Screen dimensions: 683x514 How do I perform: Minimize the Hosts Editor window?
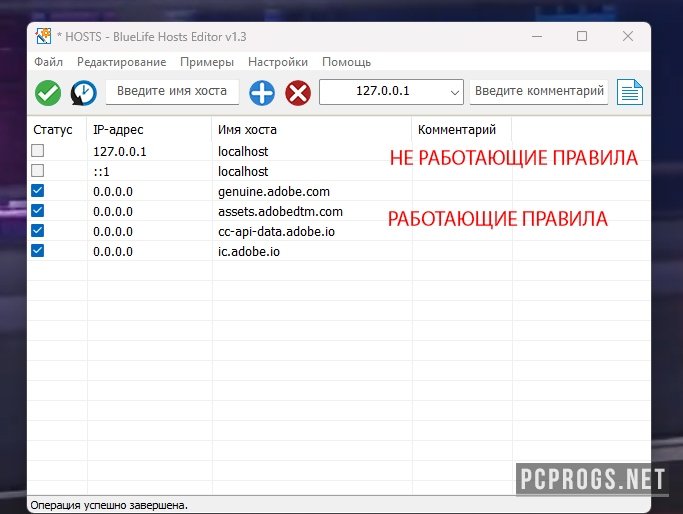[x=537, y=36]
